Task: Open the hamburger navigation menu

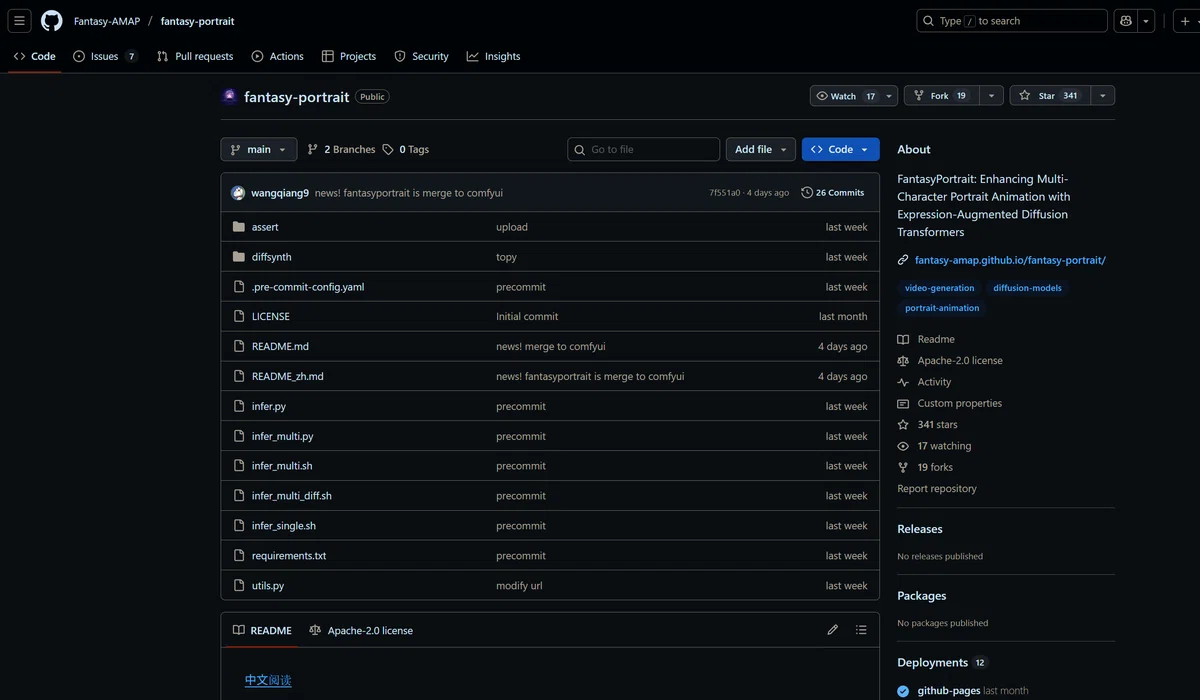Action: click(x=20, y=21)
